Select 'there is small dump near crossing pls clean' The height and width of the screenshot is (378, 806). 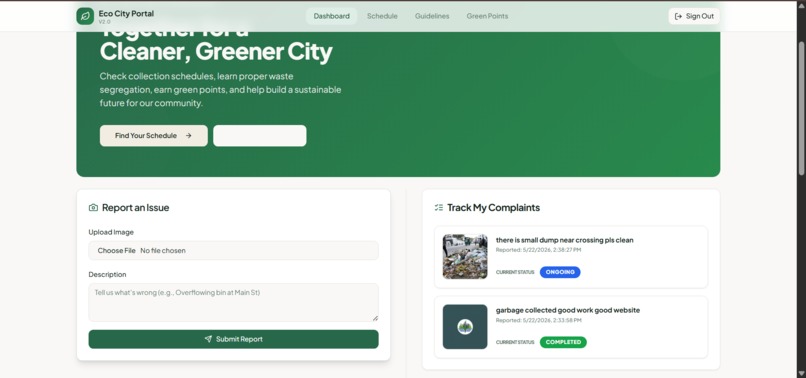(x=564, y=240)
